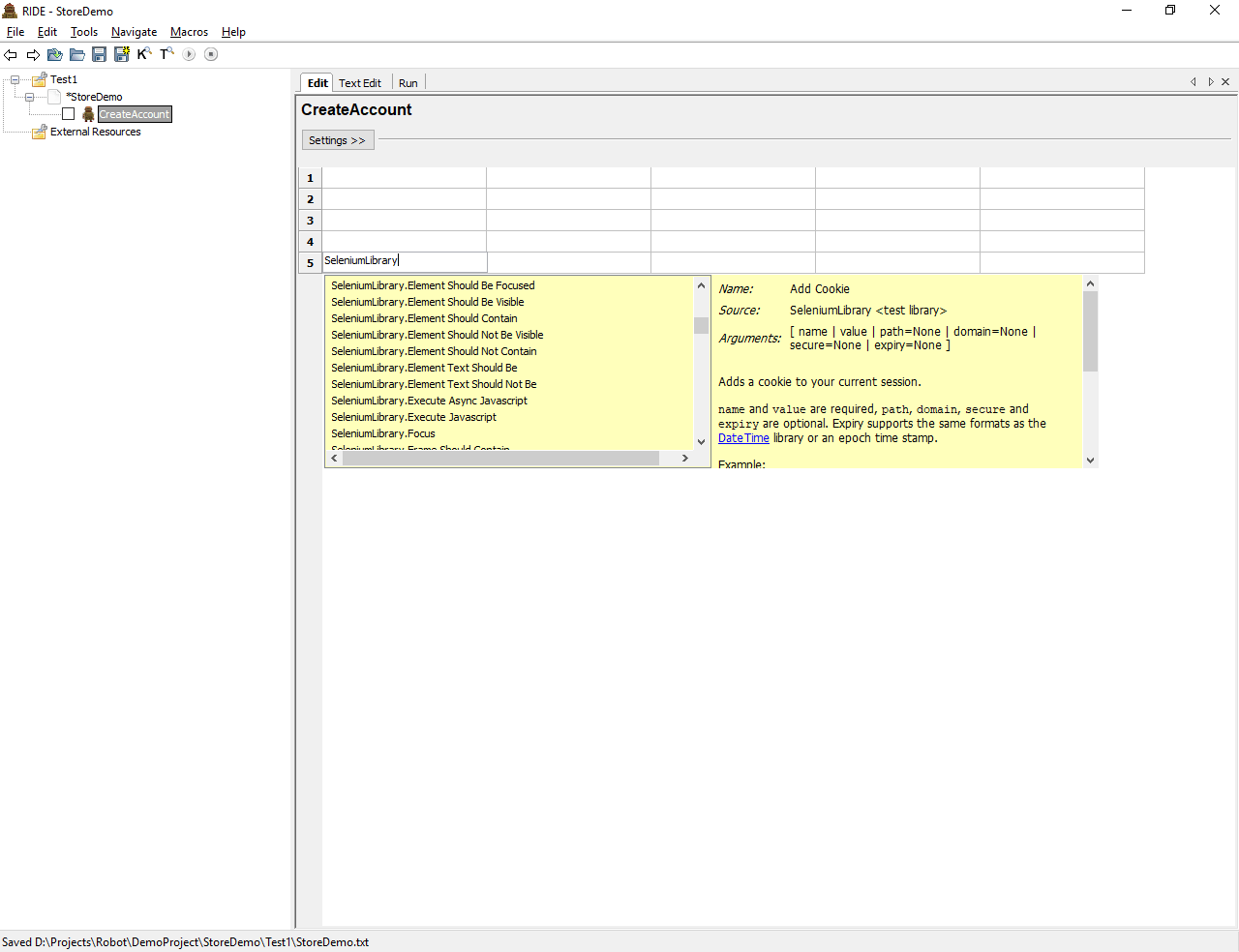This screenshot has width=1239, height=952.
Task: Click the Open Directory folder icon
Action: tap(77, 54)
